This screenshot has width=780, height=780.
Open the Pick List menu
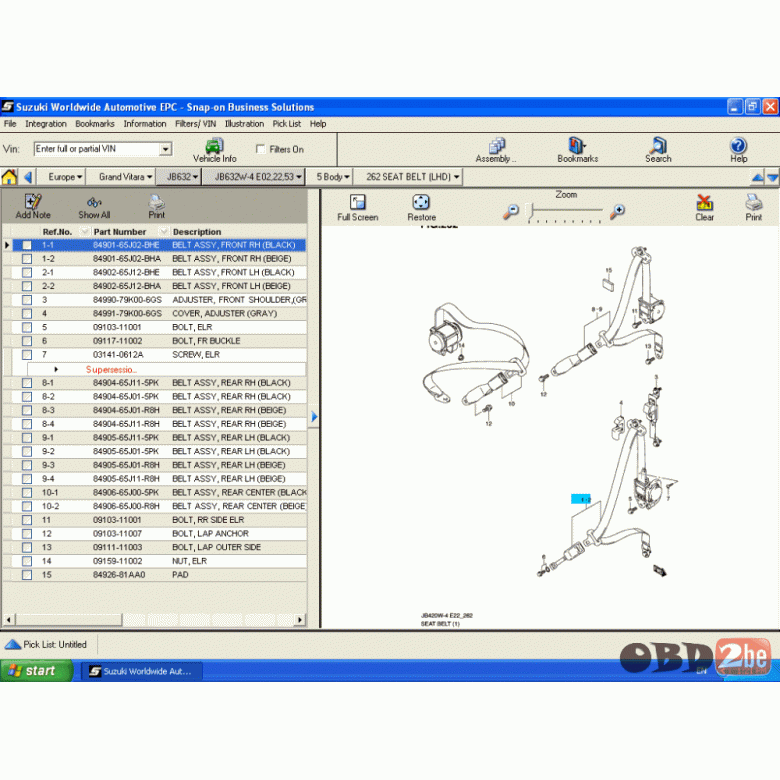click(x=287, y=124)
